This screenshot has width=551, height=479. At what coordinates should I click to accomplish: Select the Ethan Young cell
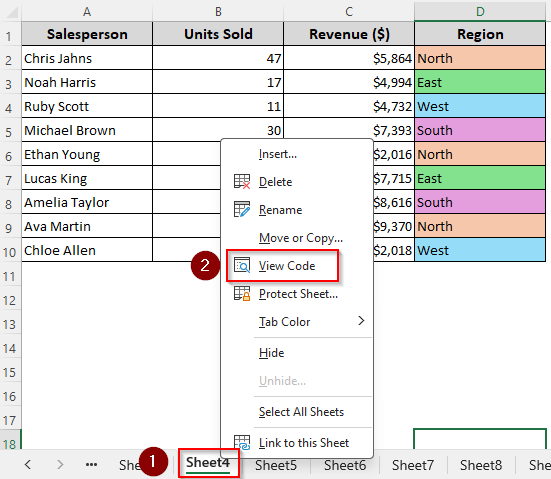pyautogui.click(x=87, y=154)
